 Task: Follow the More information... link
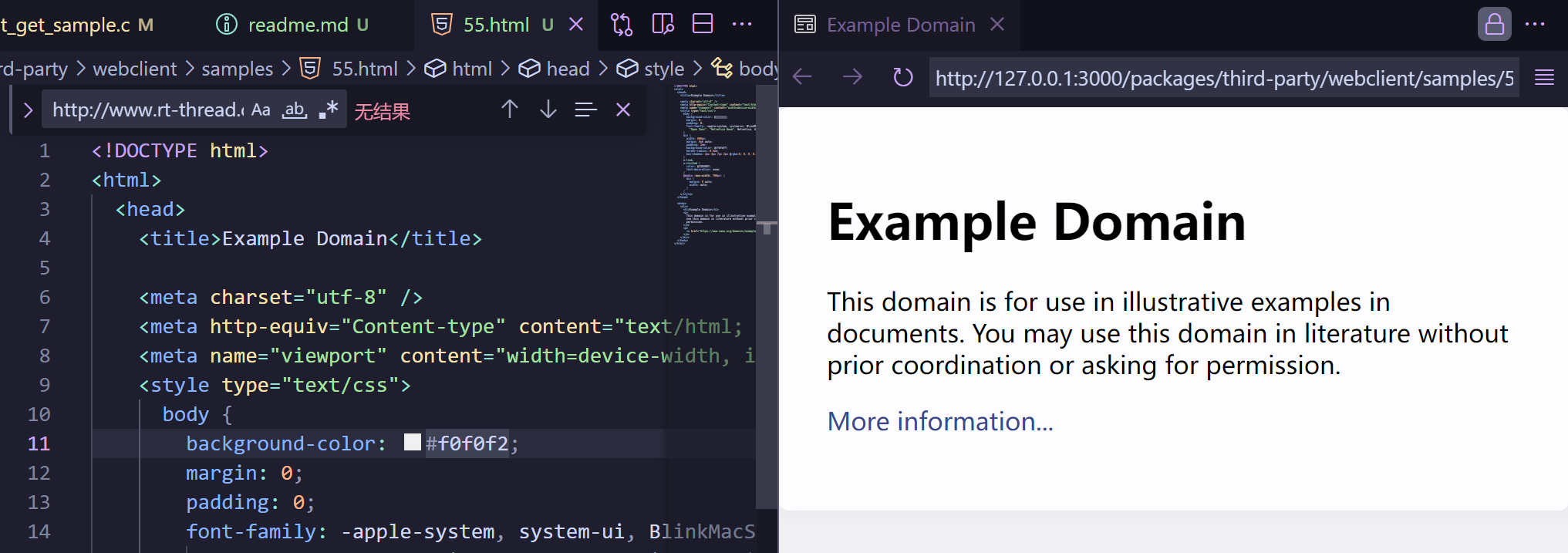(939, 422)
